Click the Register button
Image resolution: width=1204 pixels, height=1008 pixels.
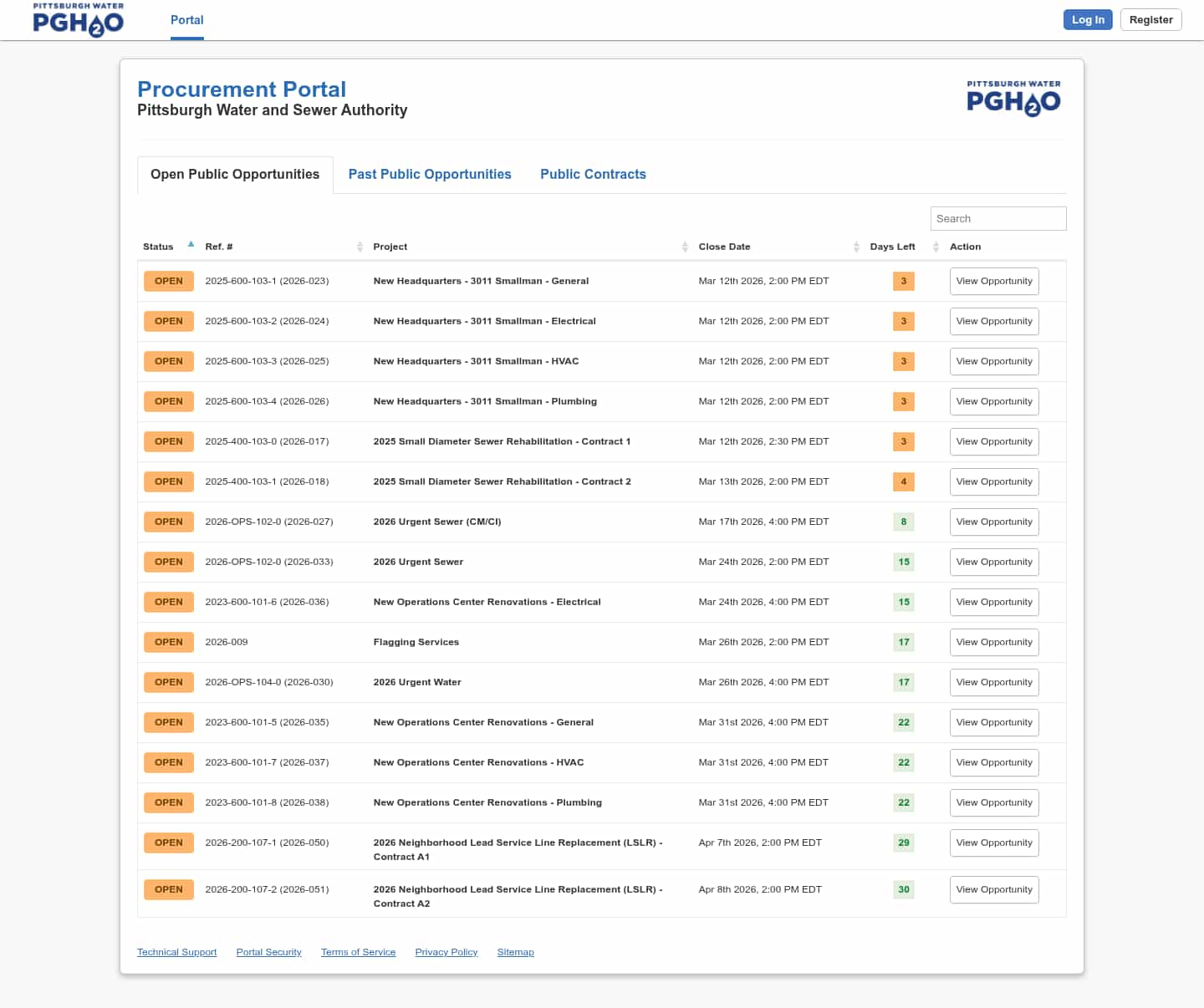1150,20
